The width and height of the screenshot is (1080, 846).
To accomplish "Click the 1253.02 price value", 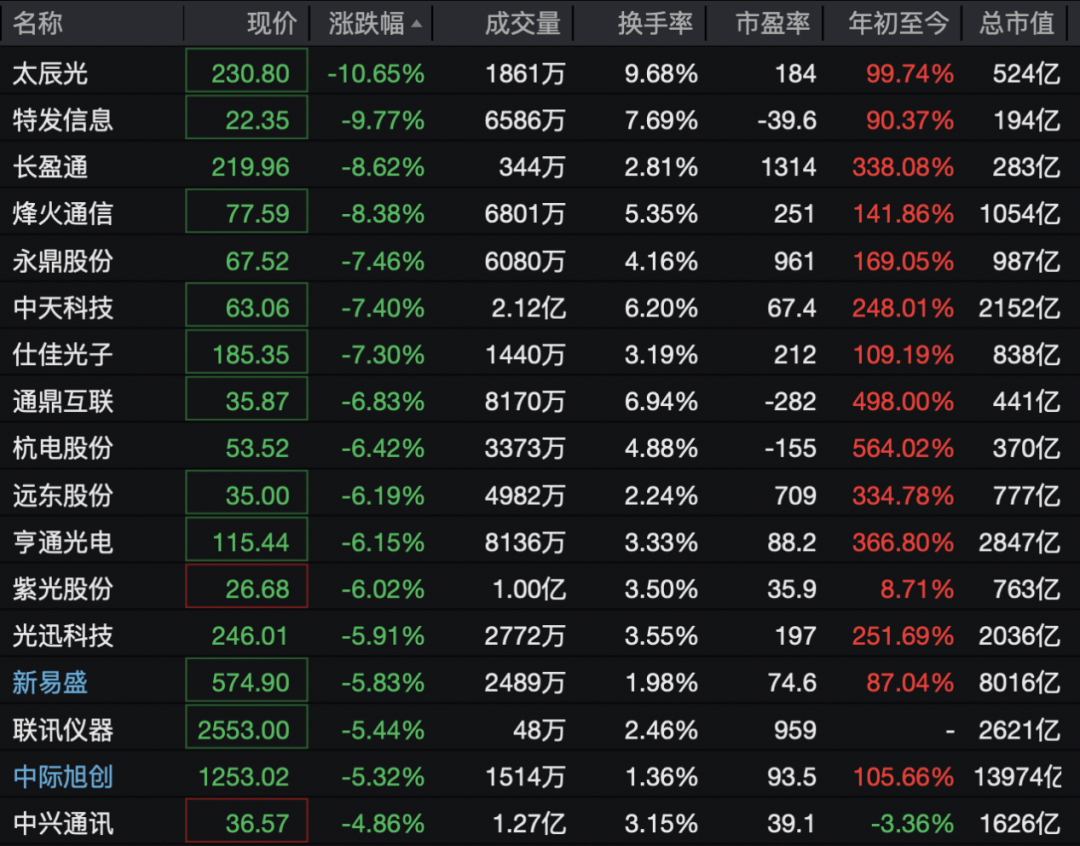I will click(244, 777).
